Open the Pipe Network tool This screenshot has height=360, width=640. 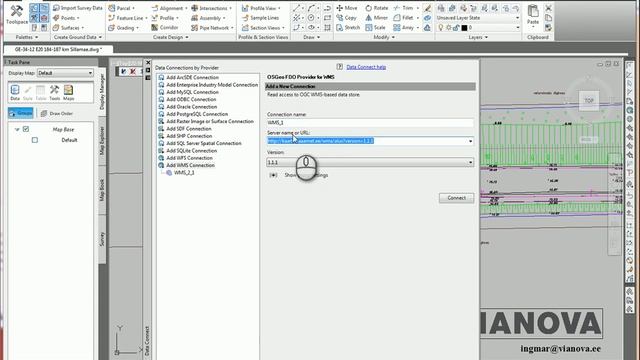(x=212, y=28)
